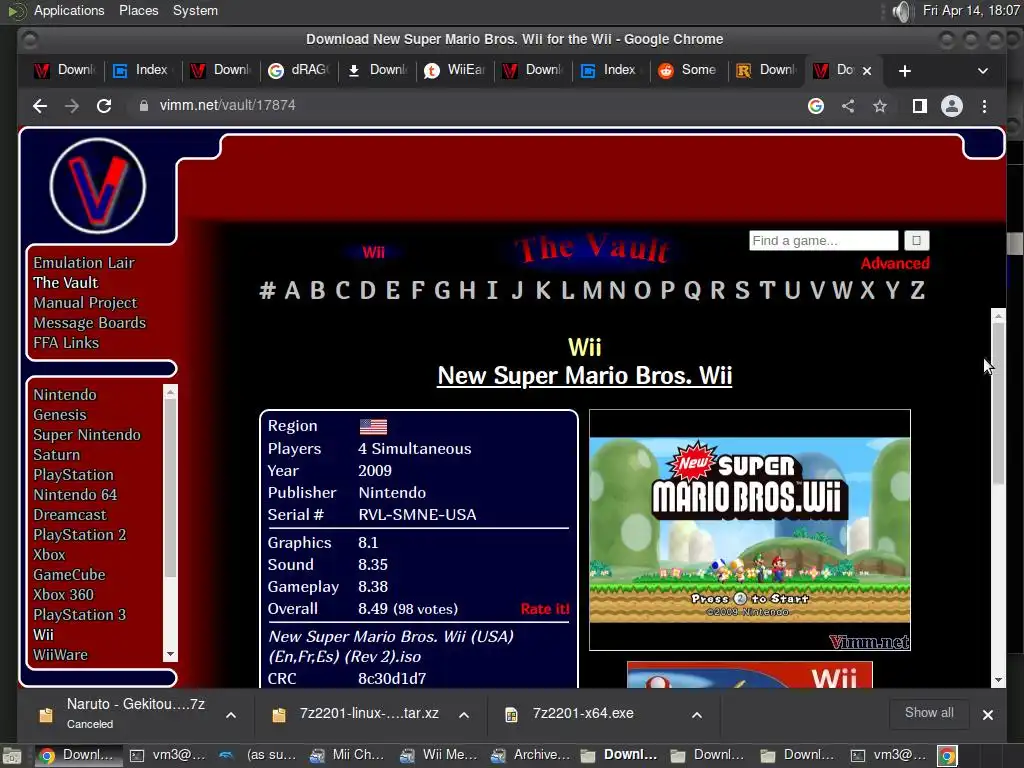This screenshot has width=1024, height=768.
Task: Click the console list scroll down arrow
Action: 170,654
